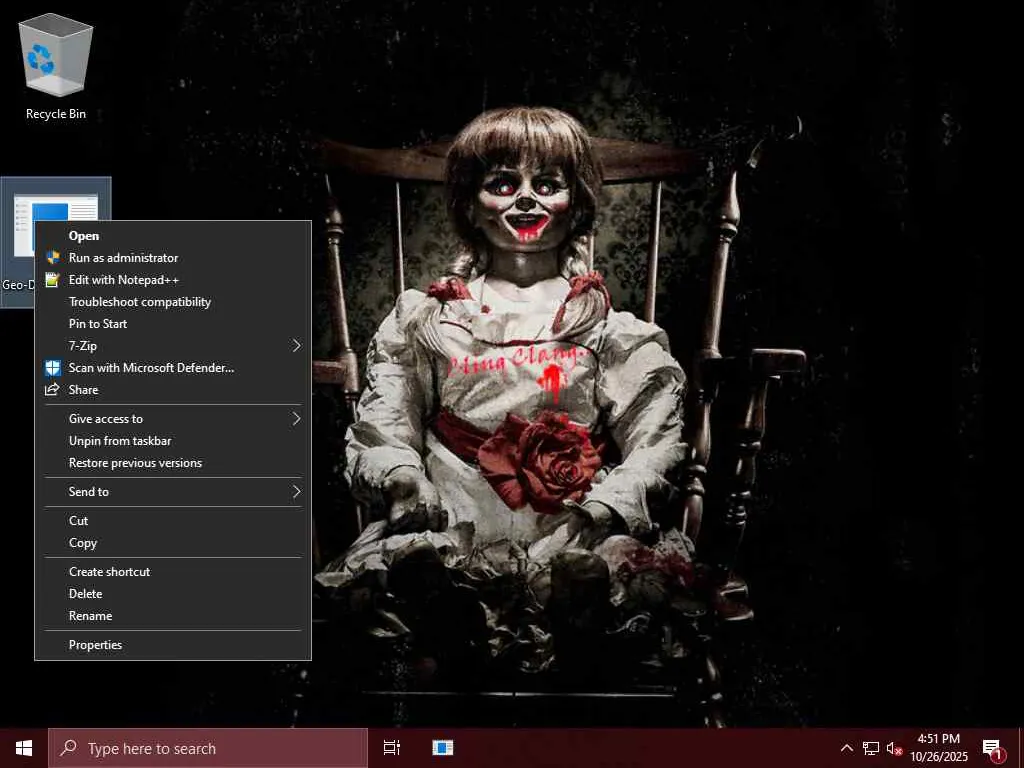Open Task View from the taskbar
This screenshot has height=768, width=1024.
[392, 748]
